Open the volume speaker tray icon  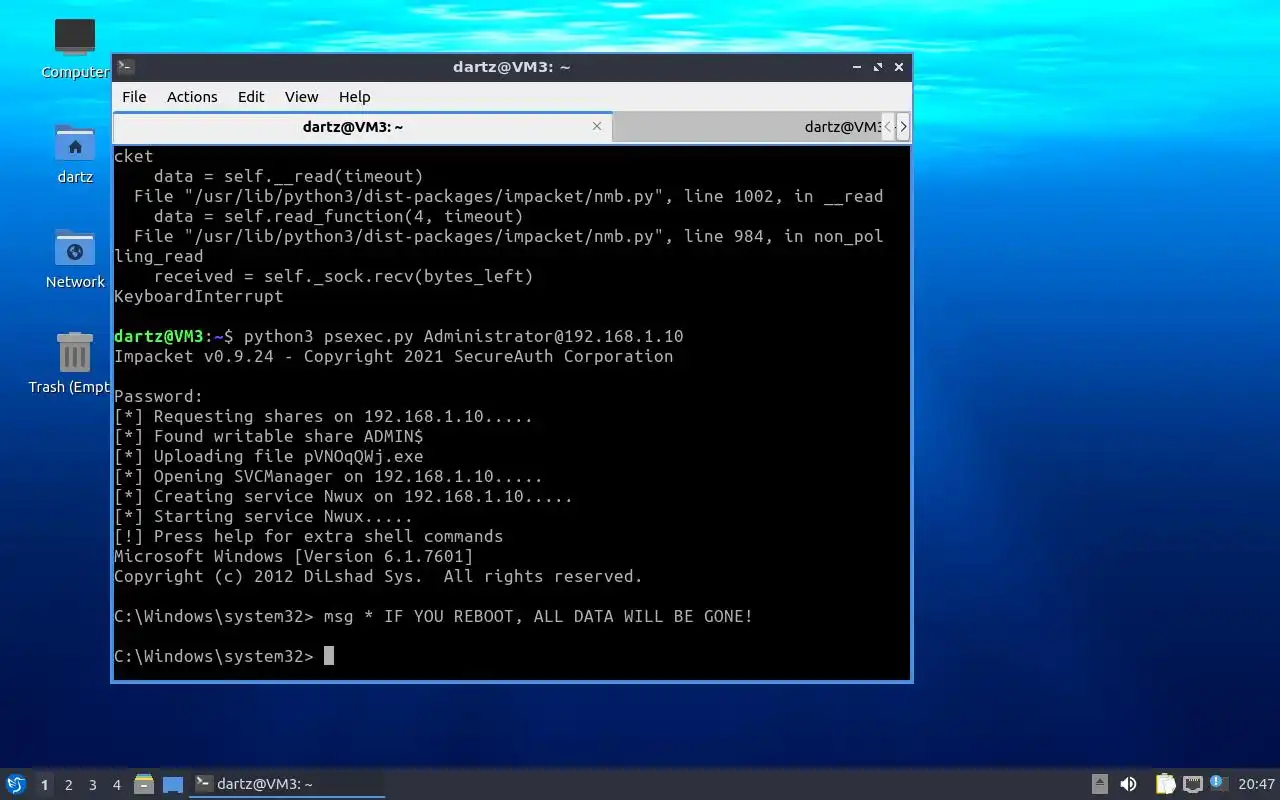click(x=1128, y=784)
